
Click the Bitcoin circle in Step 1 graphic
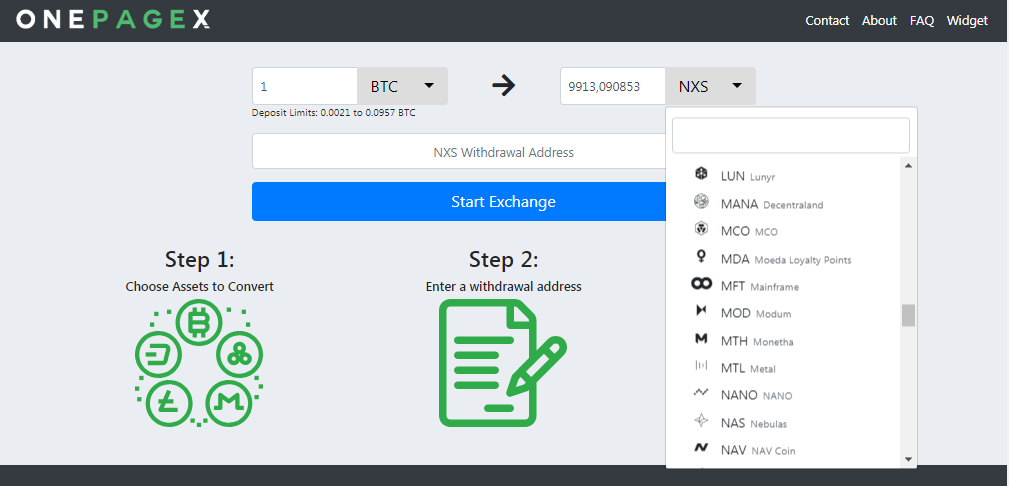tap(198, 324)
